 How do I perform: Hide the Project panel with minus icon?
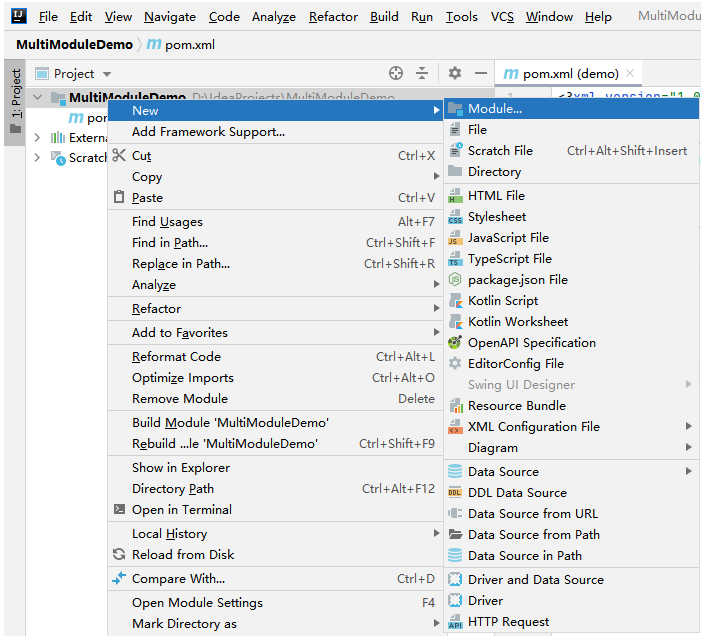[x=481, y=73]
